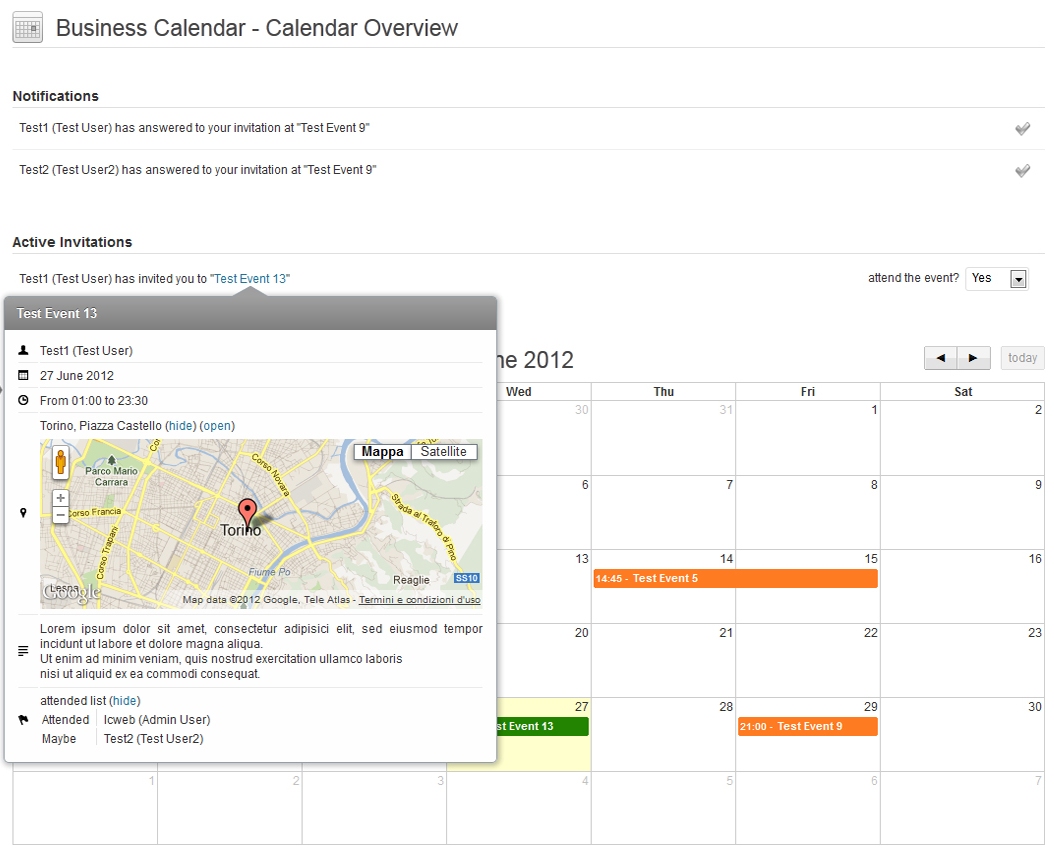Switch the map to Satellite view
The image size is (1054, 863).
click(x=444, y=451)
